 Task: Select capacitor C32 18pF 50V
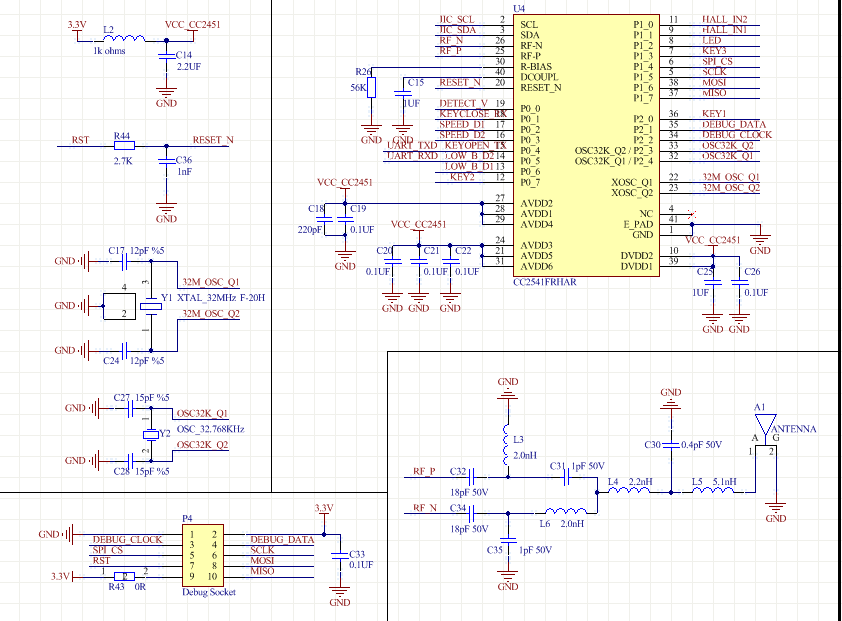pyautogui.click(x=471, y=477)
